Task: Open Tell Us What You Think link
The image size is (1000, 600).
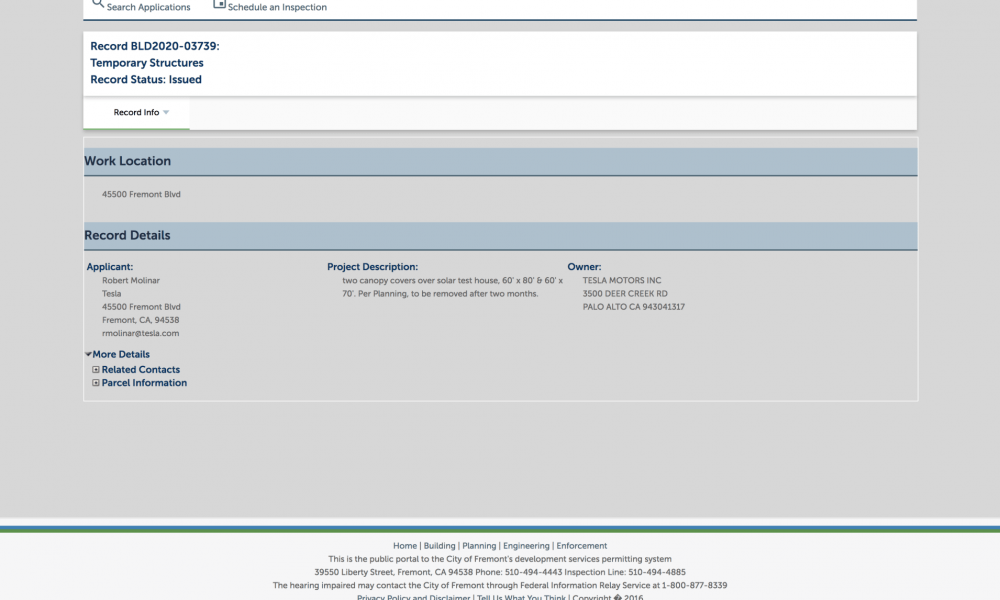Action: pos(521,597)
